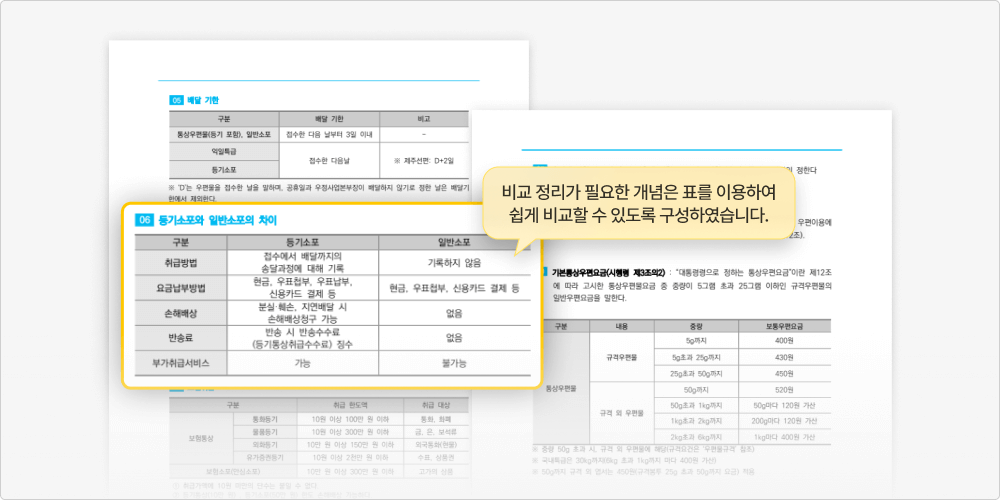This screenshot has height=500, width=1000.
Task: Select the 부가취급서비스 row label
Action: (181, 364)
